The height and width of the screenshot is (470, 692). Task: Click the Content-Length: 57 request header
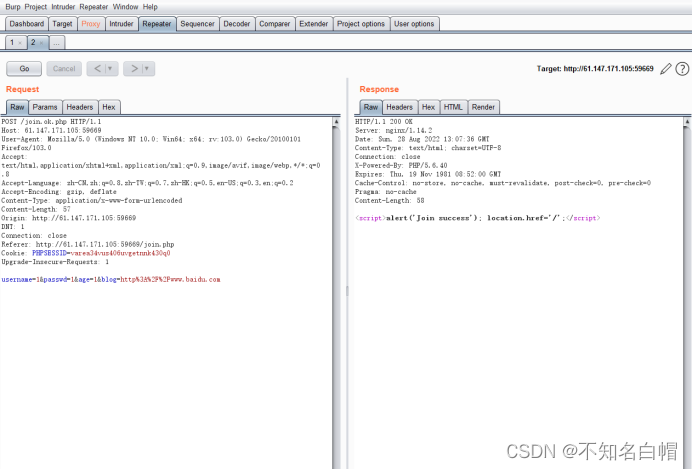[36, 209]
